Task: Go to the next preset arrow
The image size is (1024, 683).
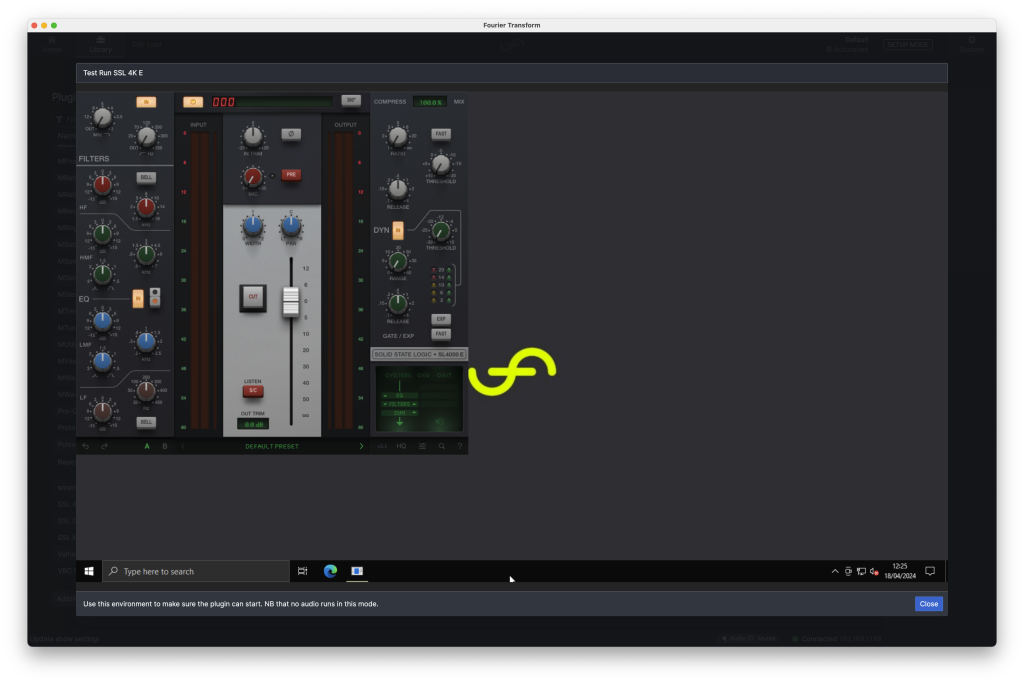Action: (x=361, y=447)
